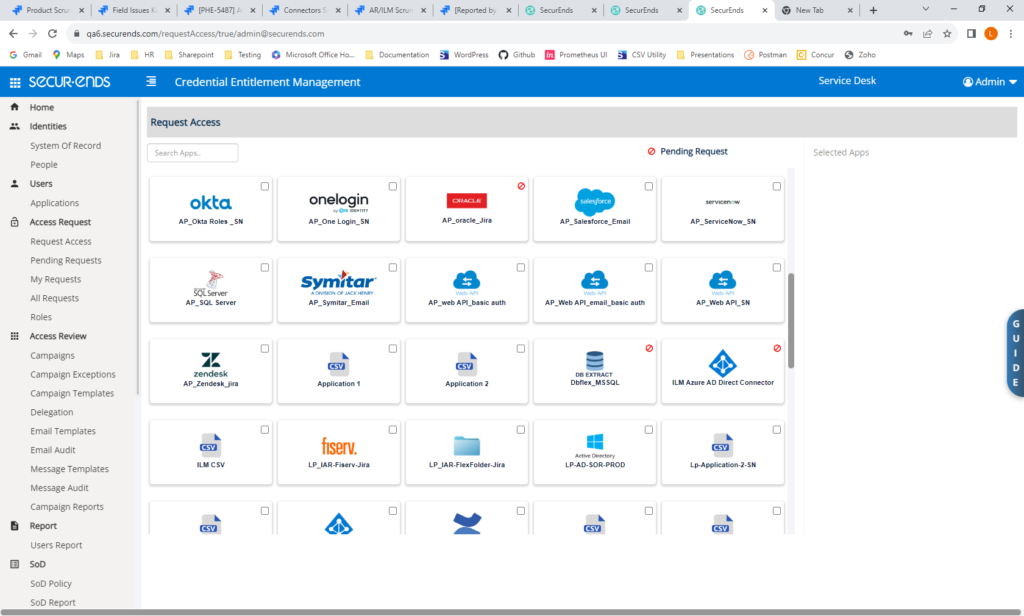Open SoD Policy in the sidebar
Viewport: 1024px width, 616px height.
click(51, 583)
